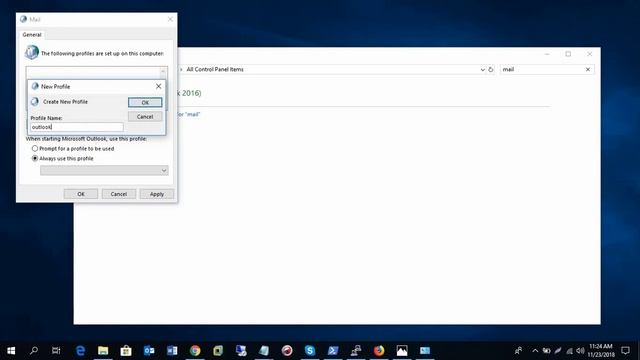Viewport: 640px width, 360px height.
Task: Click OK at the bottom of the Mail dialog
Action: coord(81,194)
